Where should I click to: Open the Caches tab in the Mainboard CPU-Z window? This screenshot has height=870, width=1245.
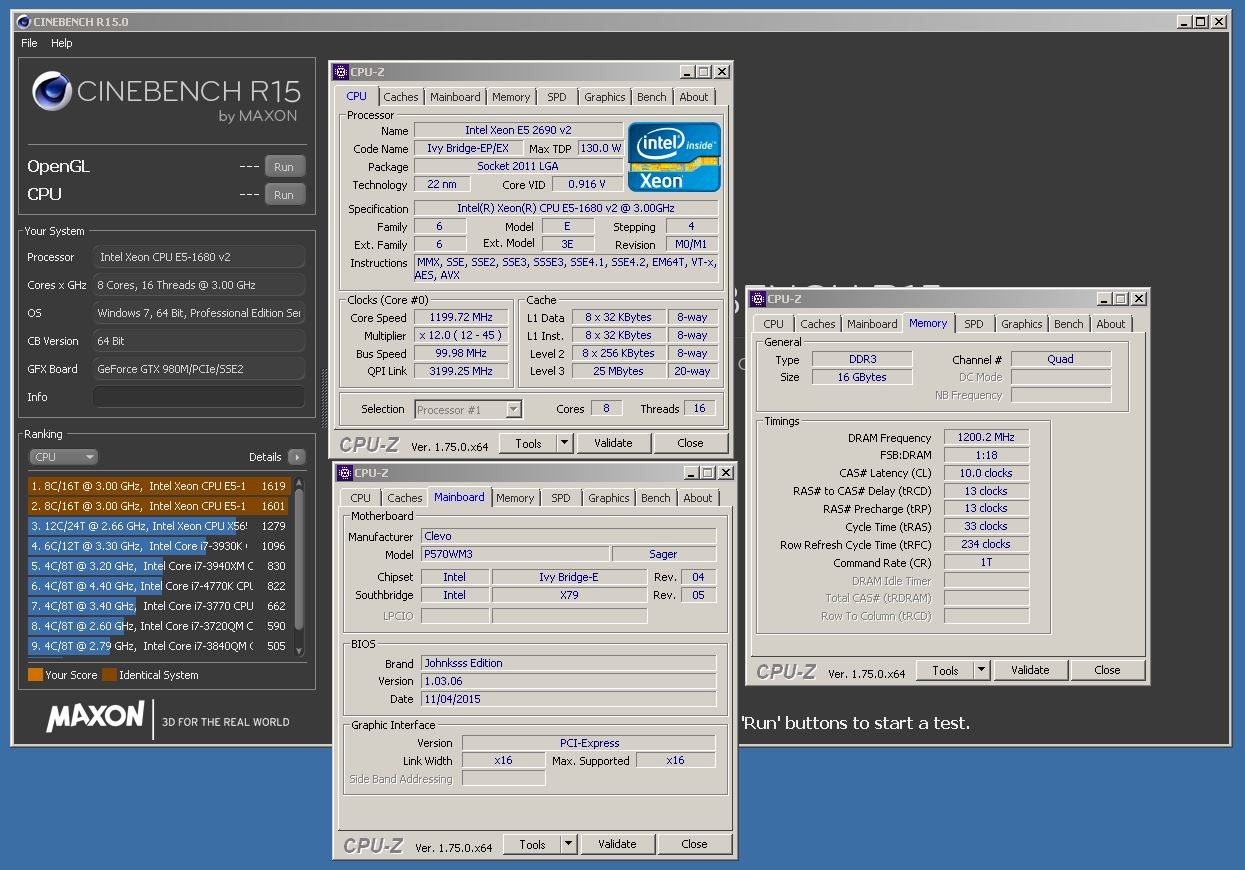405,498
